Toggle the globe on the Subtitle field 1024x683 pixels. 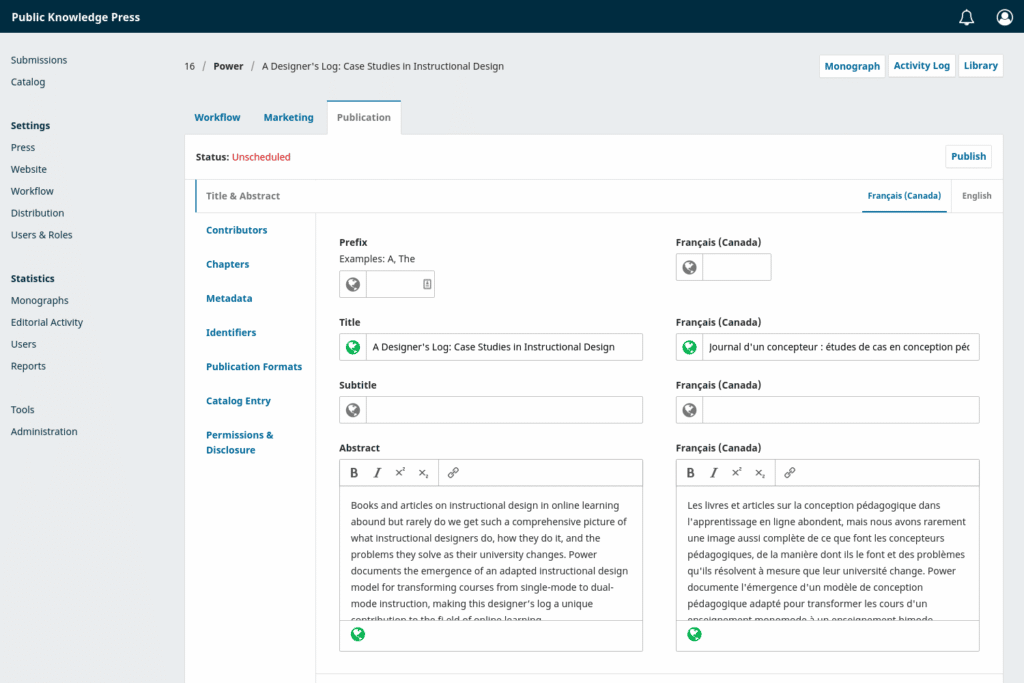(352, 410)
